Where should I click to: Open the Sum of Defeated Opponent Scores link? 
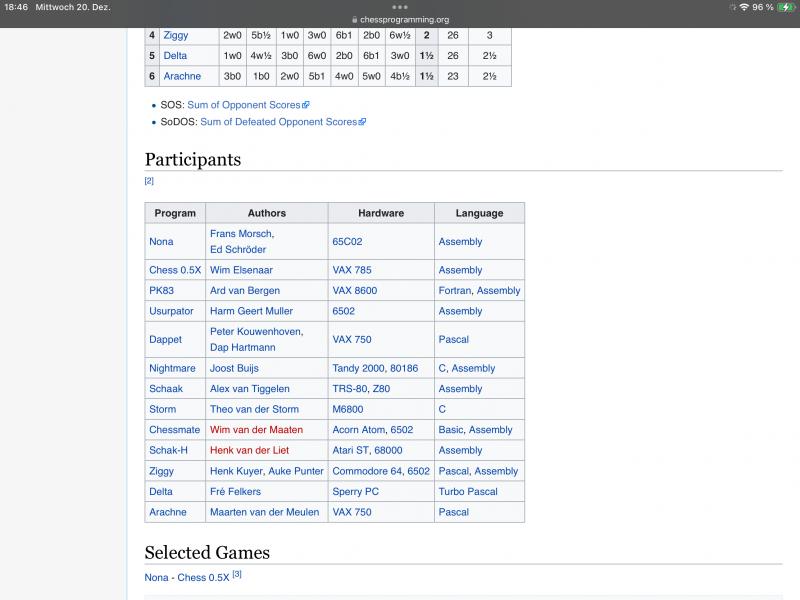tap(282, 122)
